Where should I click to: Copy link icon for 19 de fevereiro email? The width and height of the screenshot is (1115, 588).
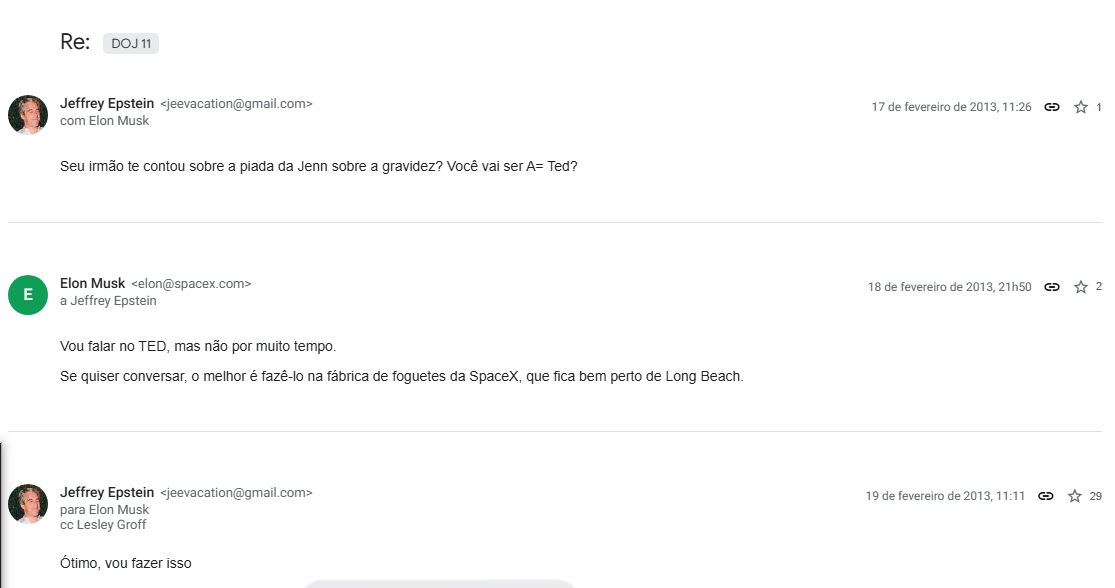1046,496
